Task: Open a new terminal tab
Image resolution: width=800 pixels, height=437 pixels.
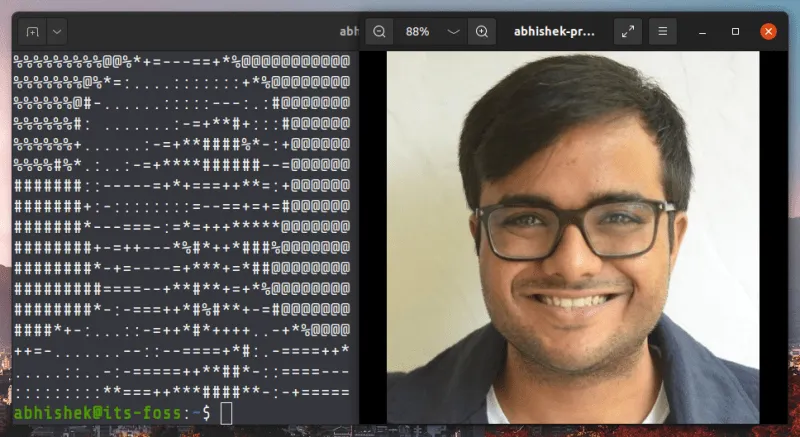Action: (x=33, y=31)
